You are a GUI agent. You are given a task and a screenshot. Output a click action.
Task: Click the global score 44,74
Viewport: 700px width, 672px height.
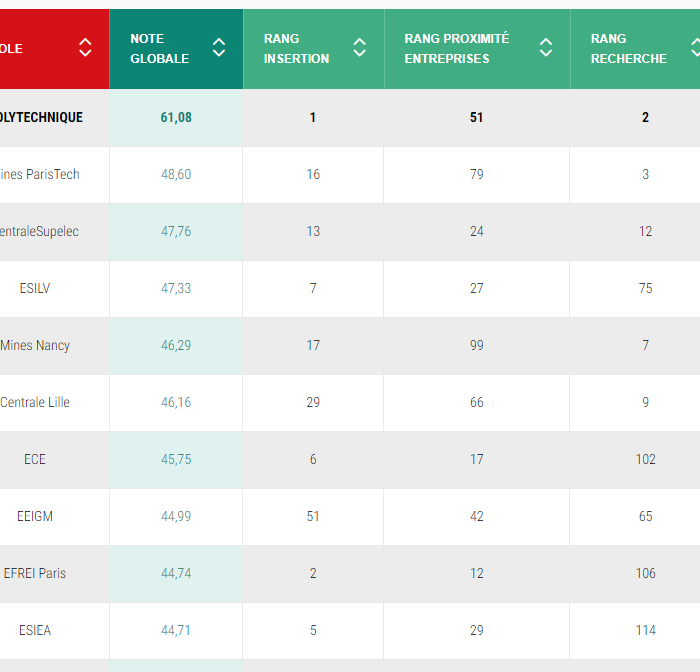point(176,573)
